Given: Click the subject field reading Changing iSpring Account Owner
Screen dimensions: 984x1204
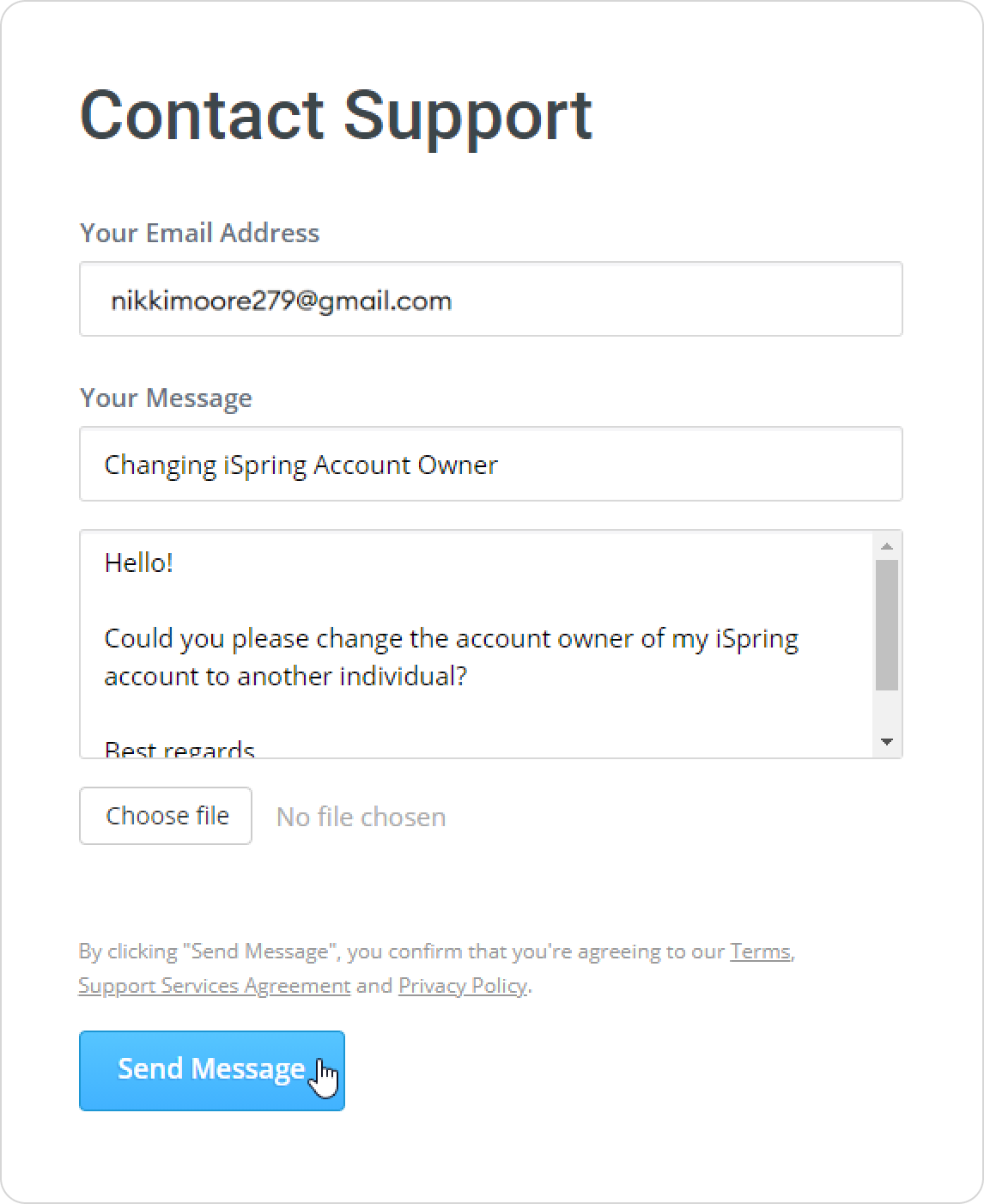Looking at the screenshot, I should [490, 465].
